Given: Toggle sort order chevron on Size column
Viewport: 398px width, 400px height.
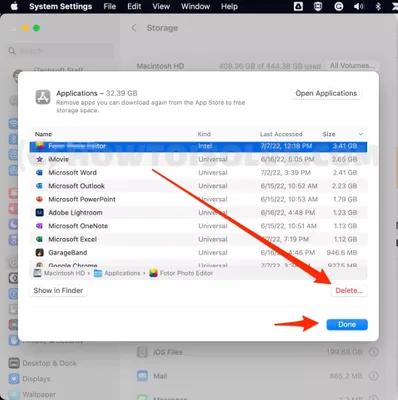Looking at the screenshot, I should pyautogui.click(x=361, y=134).
